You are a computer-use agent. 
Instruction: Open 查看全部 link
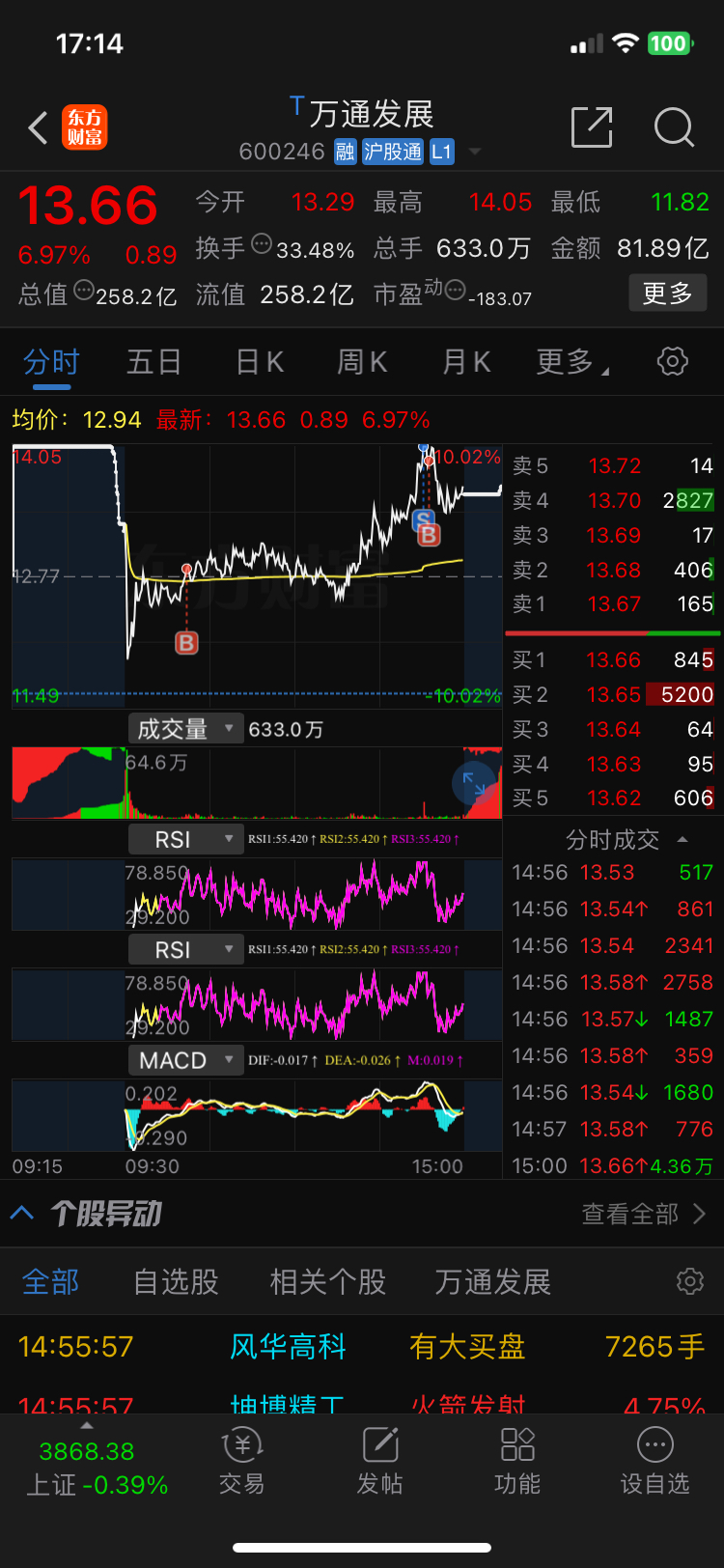click(644, 1214)
